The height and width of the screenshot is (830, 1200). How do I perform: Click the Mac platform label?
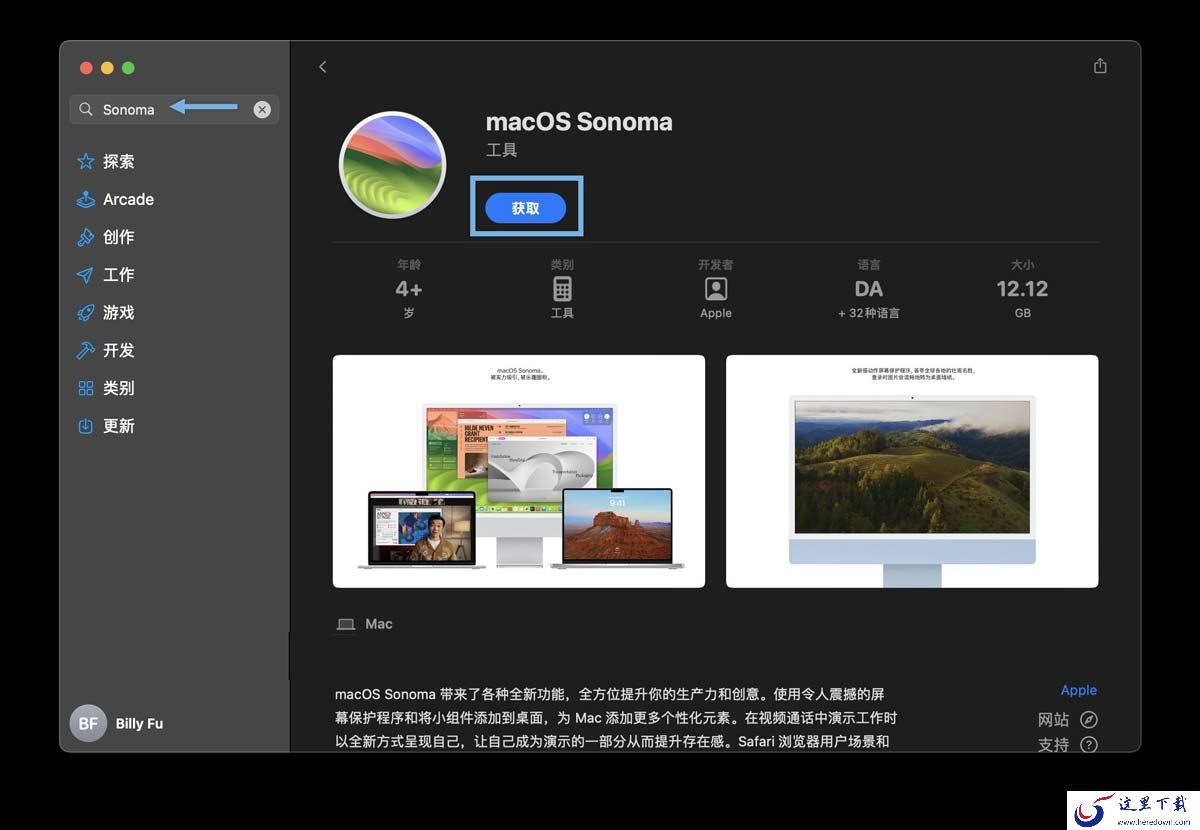(x=379, y=624)
